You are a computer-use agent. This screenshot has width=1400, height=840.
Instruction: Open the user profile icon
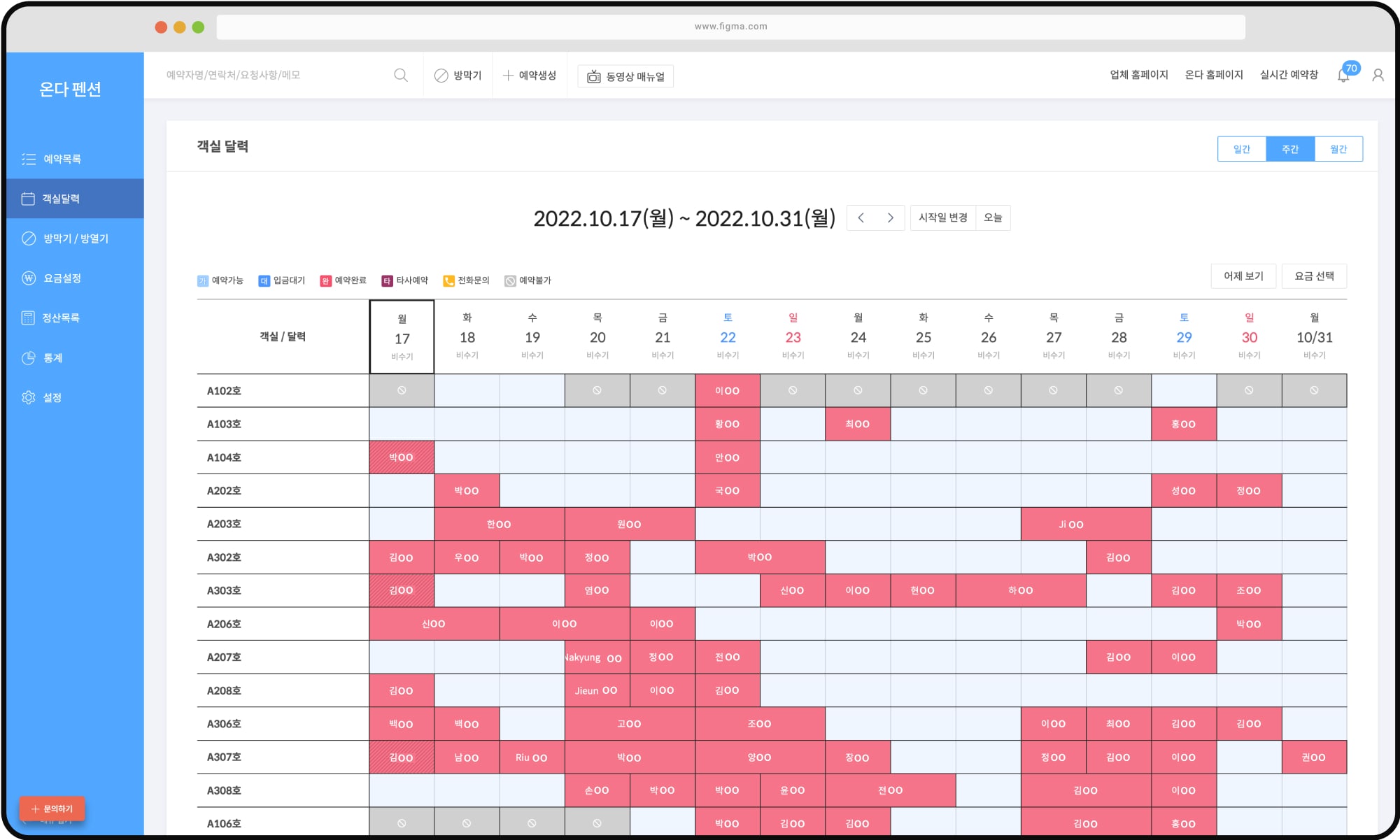click(x=1378, y=75)
